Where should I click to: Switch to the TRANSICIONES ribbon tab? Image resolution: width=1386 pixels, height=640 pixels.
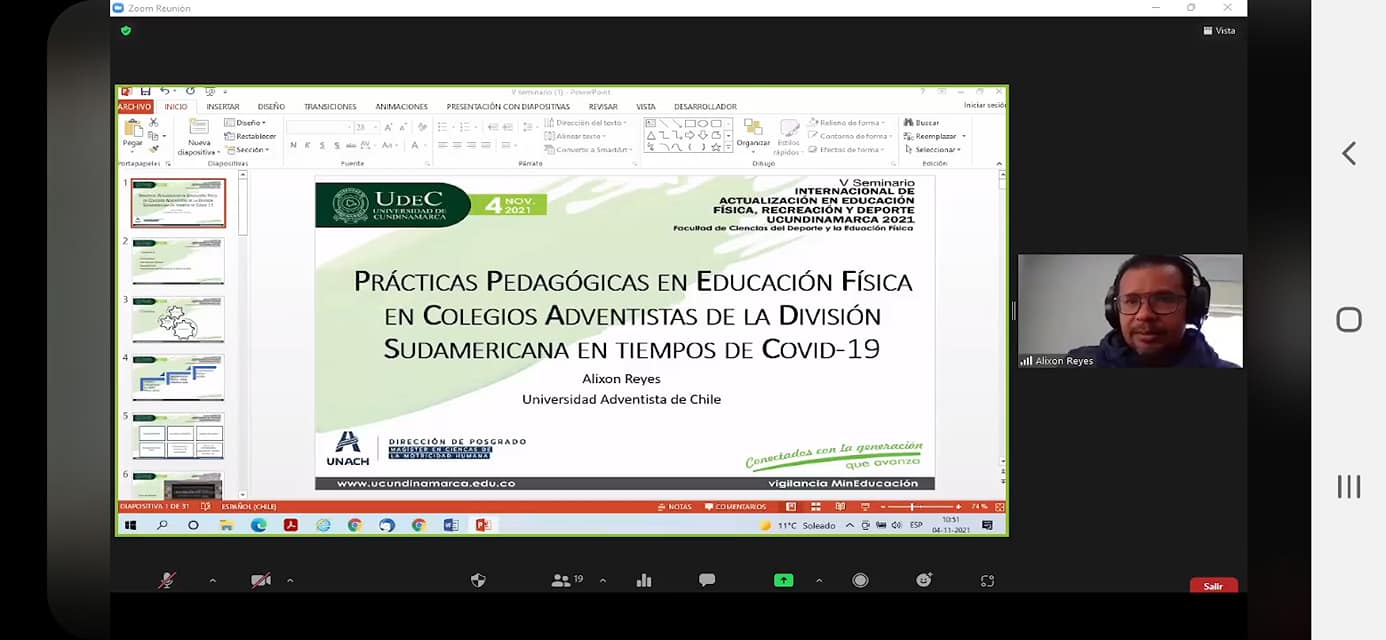[x=330, y=107]
